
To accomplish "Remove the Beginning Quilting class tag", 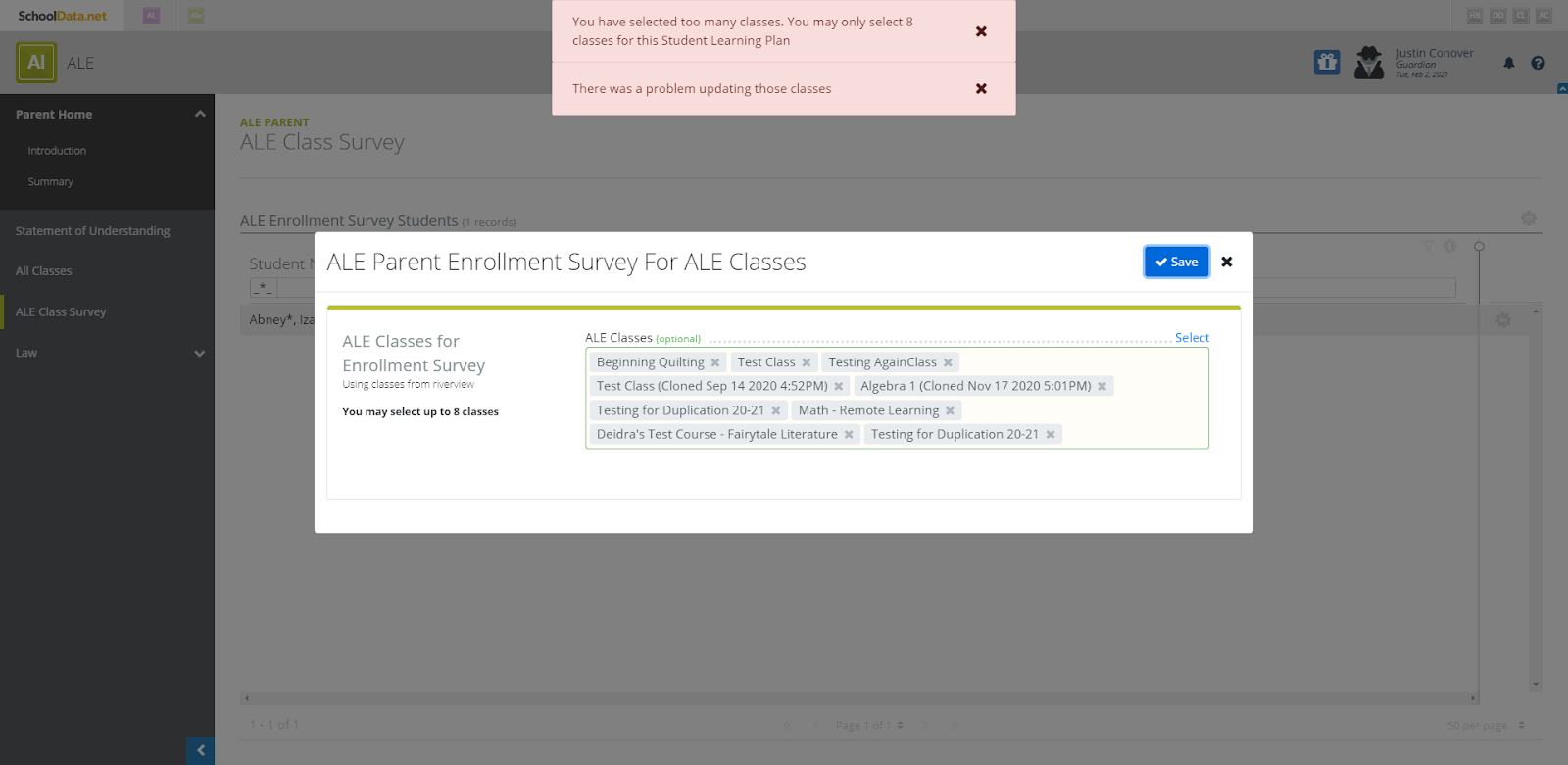I will point(715,362).
